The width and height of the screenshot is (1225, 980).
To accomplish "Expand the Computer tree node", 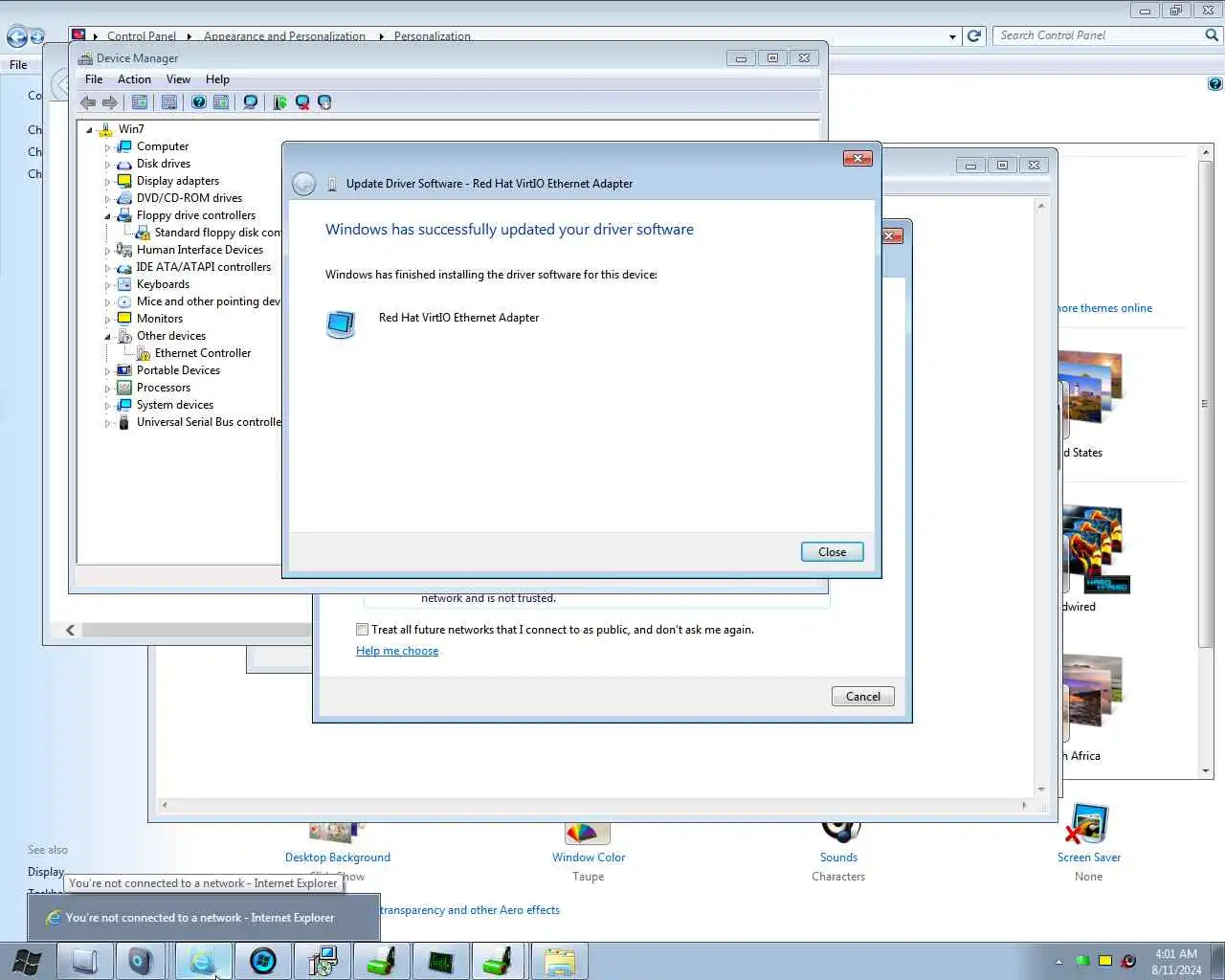I will click(x=107, y=147).
